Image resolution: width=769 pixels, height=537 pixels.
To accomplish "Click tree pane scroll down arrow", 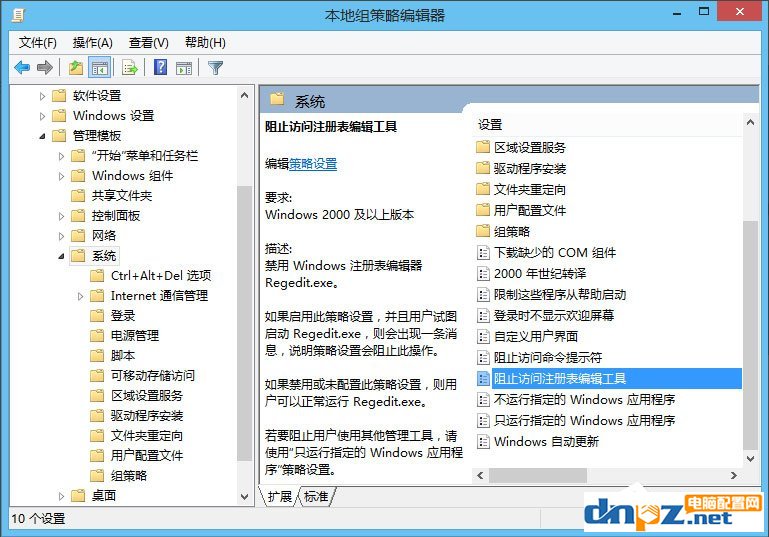I will click(244, 497).
